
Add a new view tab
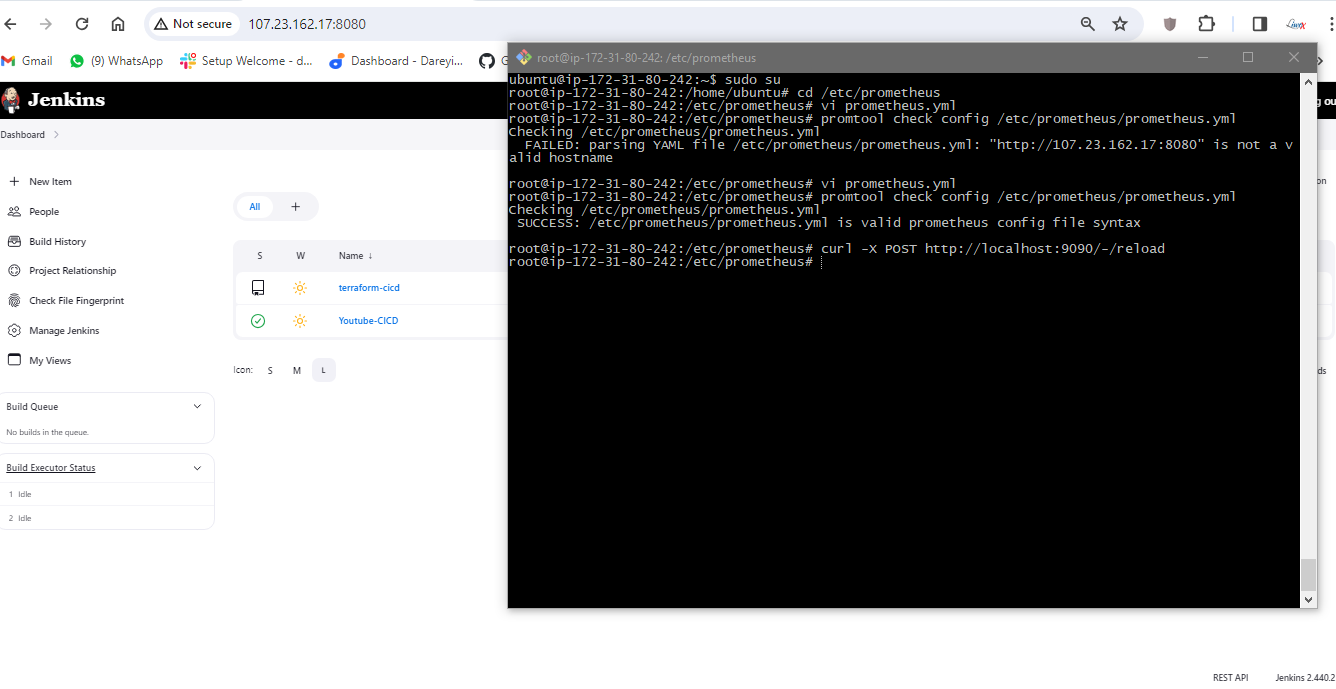click(x=295, y=207)
